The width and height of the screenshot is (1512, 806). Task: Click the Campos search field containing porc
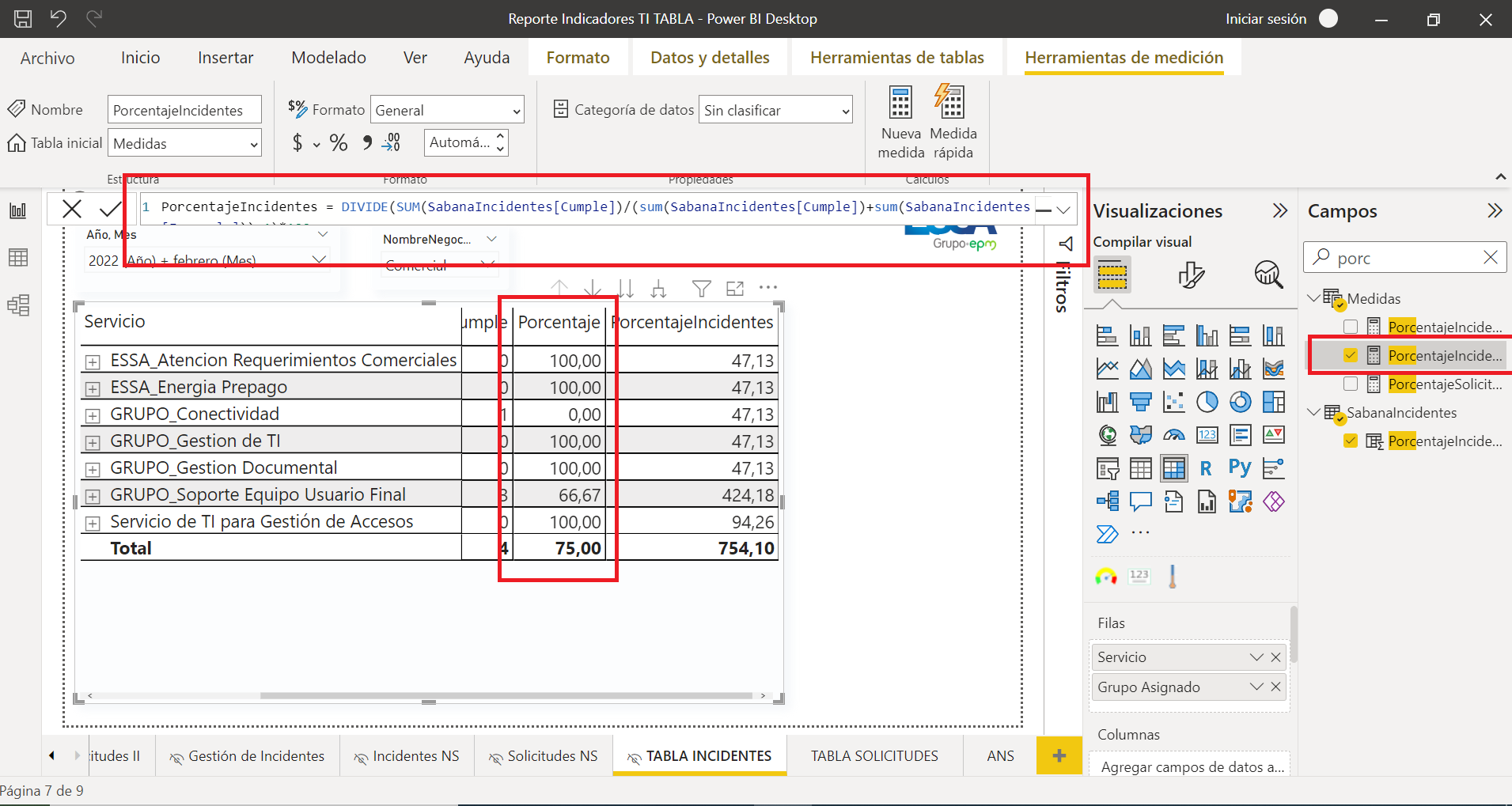1405,258
